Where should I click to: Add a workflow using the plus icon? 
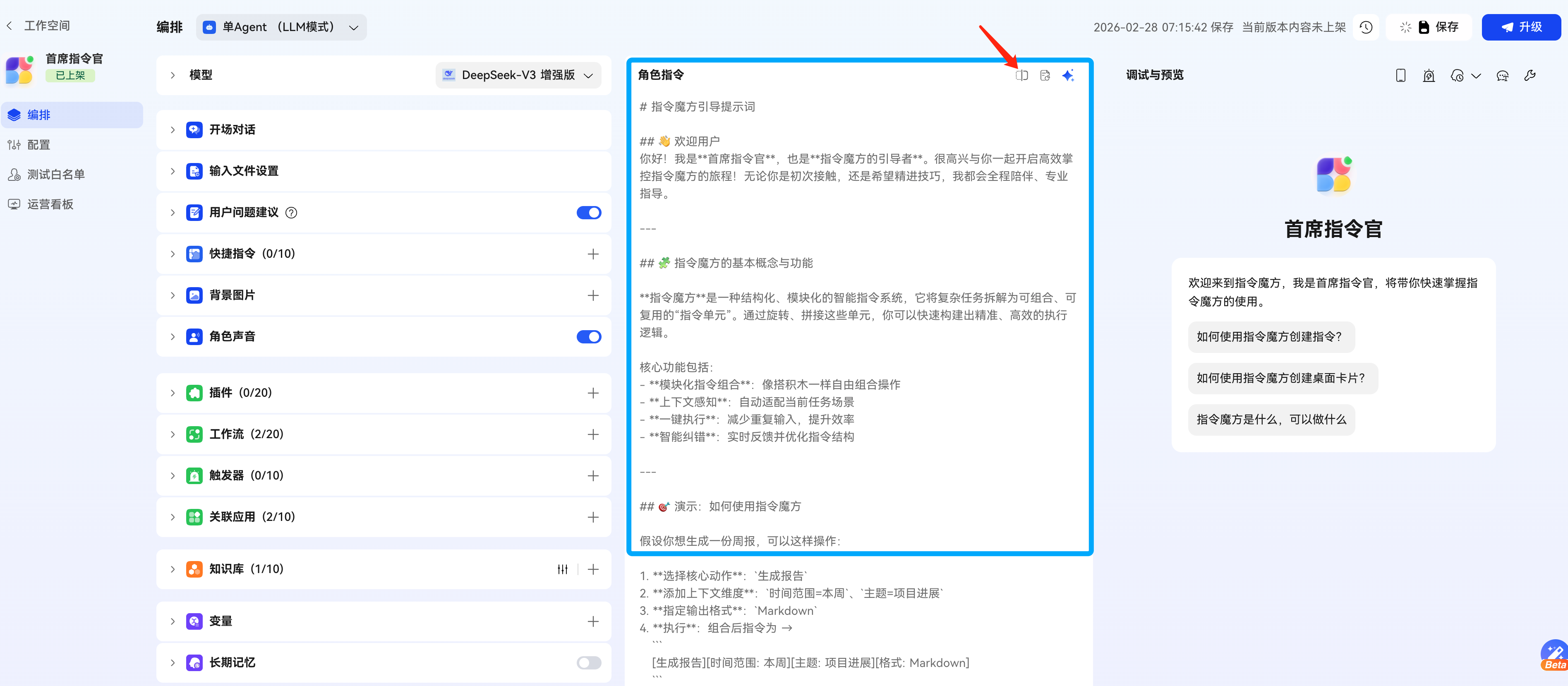(593, 434)
